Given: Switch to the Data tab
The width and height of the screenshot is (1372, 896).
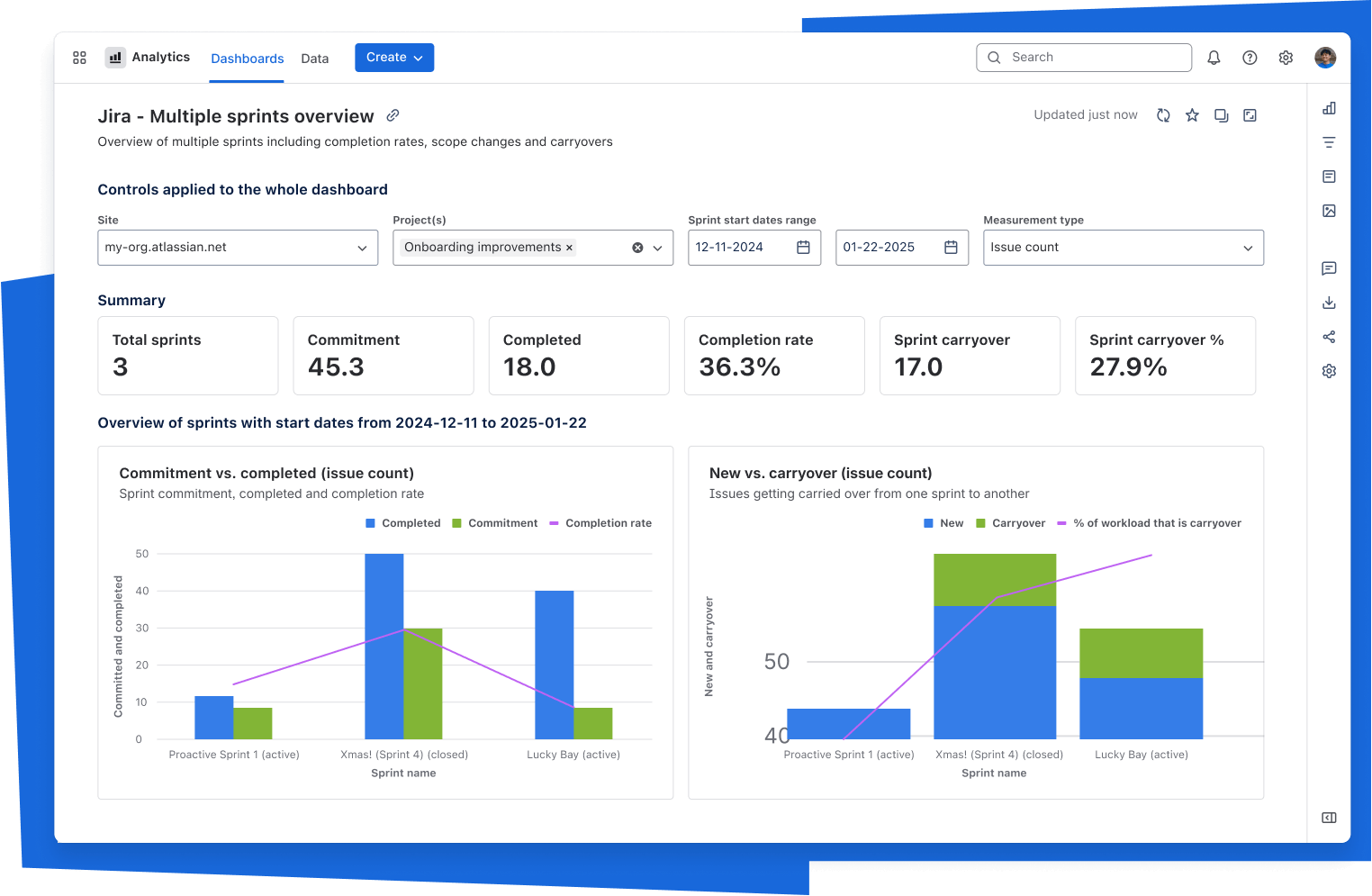Looking at the screenshot, I should coord(314,59).
